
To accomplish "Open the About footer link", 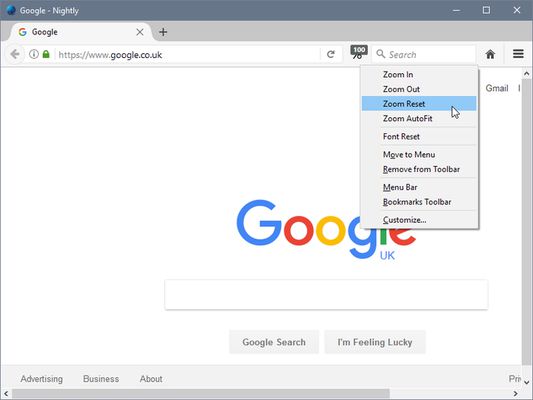I will [x=151, y=379].
